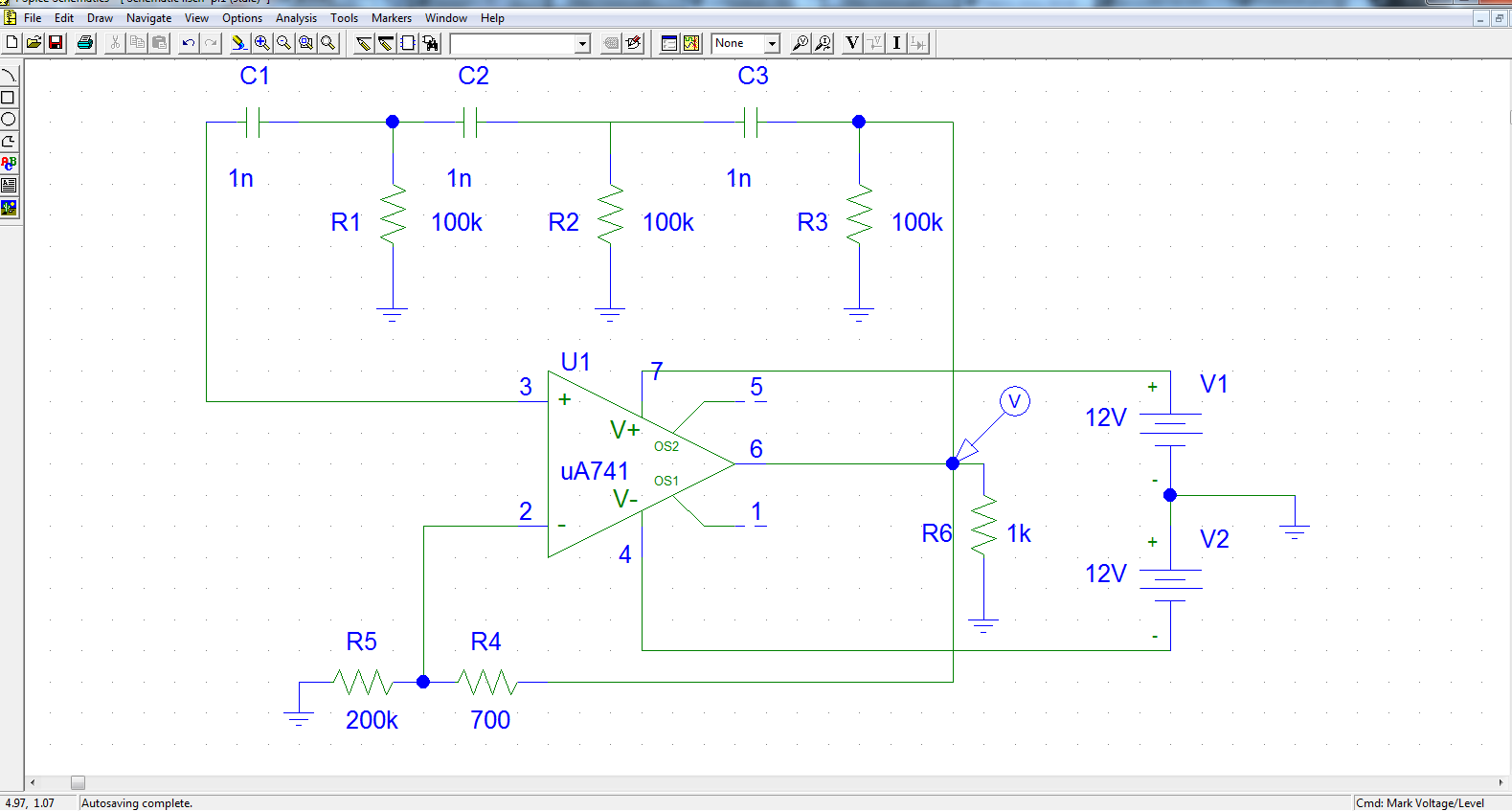Click the horizontal scrollbar thumb
The height and width of the screenshot is (811, 1512).
(x=78, y=782)
